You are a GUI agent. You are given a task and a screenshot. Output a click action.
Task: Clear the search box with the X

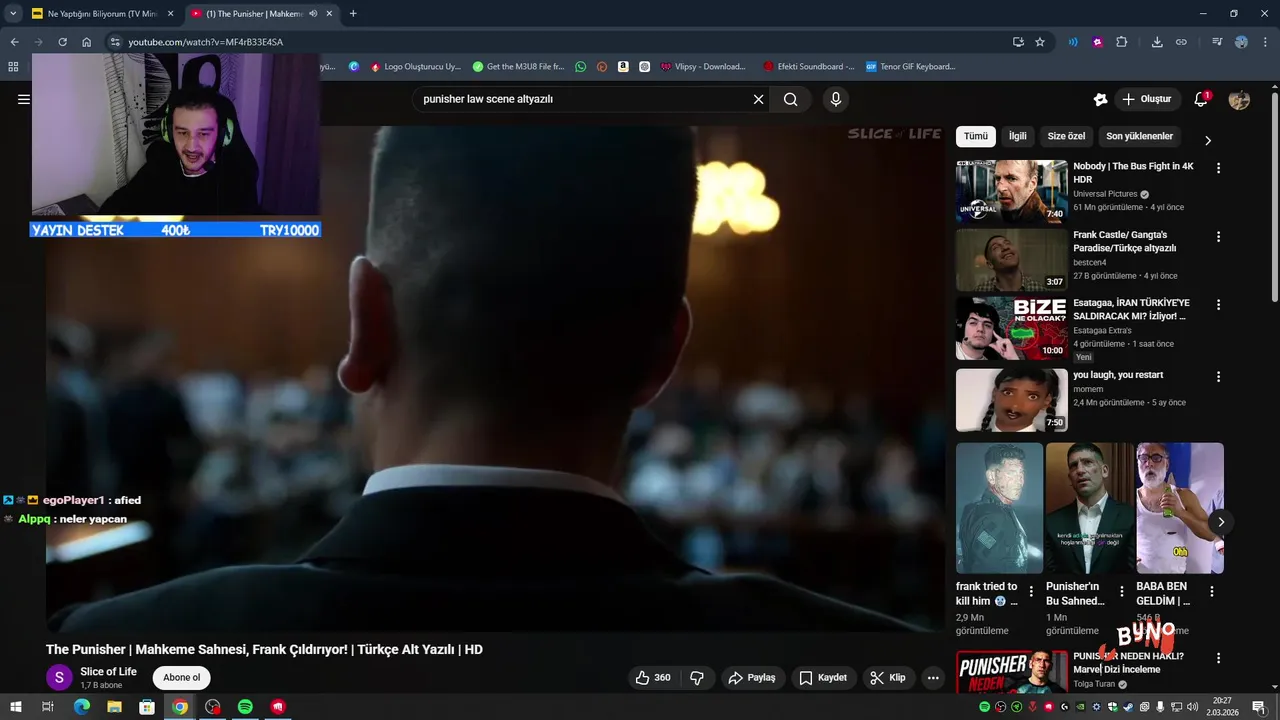[x=758, y=99]
